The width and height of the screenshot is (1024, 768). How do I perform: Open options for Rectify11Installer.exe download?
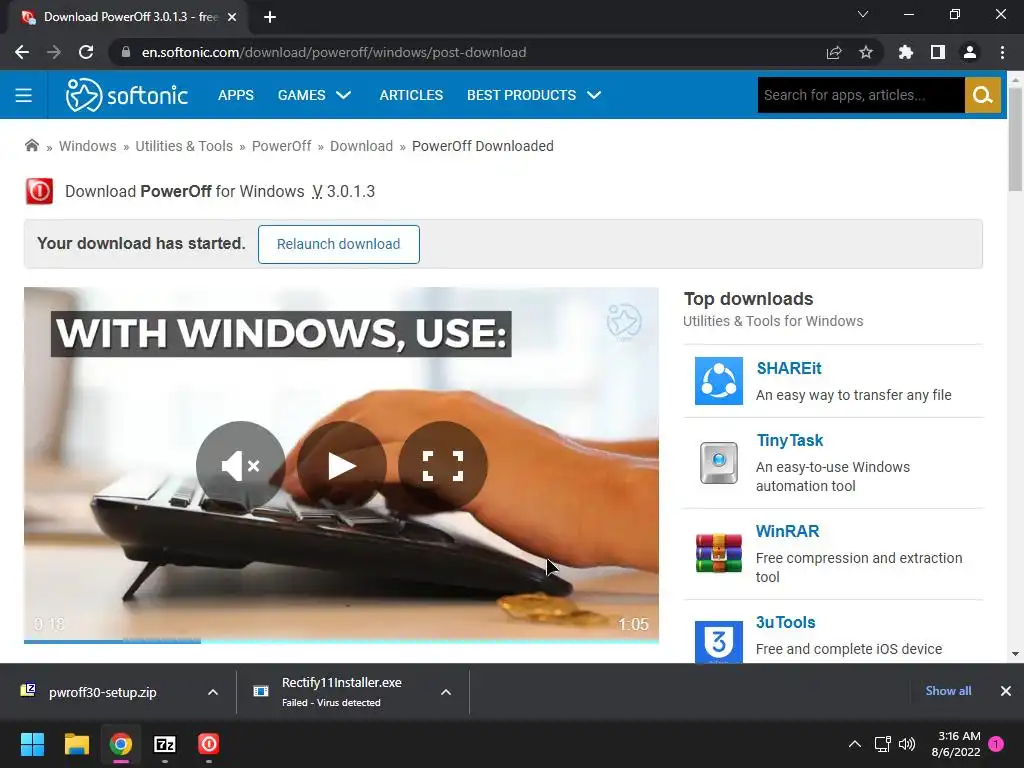tap(446, 692)
